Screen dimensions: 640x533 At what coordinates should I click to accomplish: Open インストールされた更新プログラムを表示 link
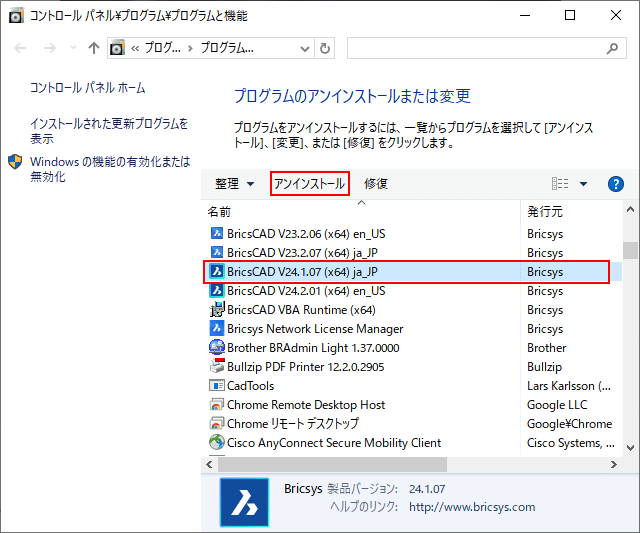tap(109, 131)
